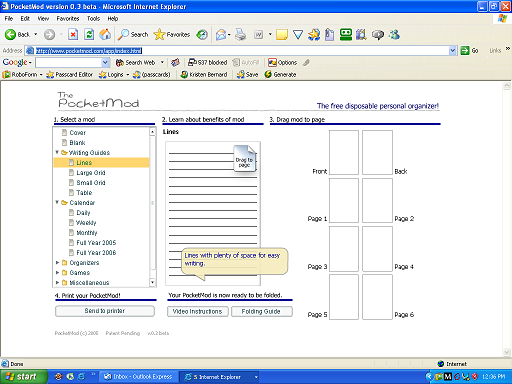Open the 5 Internet Explorer taskbar group
The image size is (512, 384).
[220, 377]
